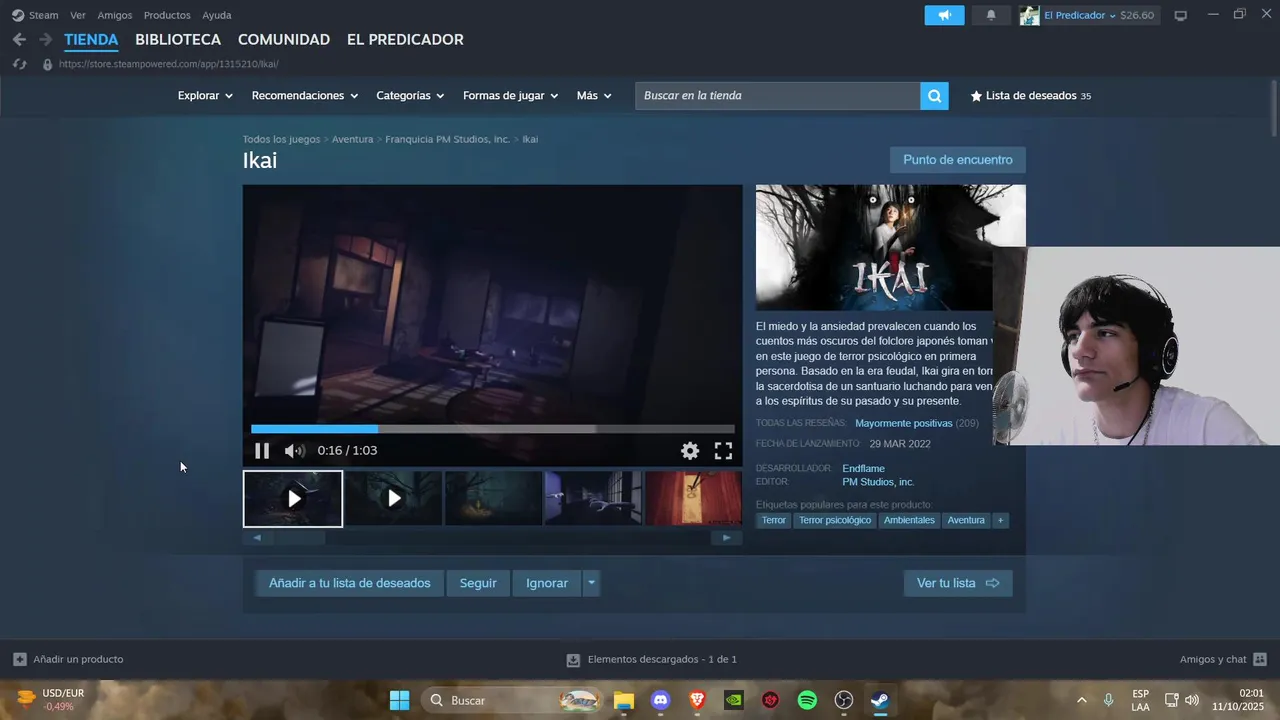
Task: Mute the trailer audio
Action: [294, 451]
